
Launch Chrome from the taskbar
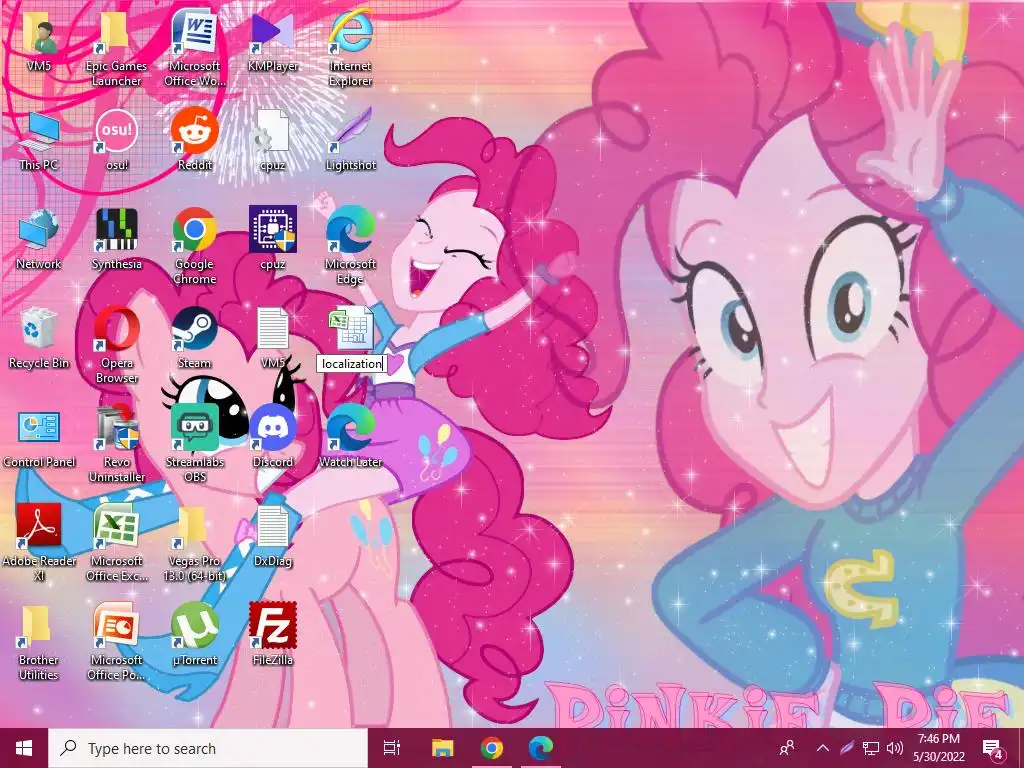[492, 748]
